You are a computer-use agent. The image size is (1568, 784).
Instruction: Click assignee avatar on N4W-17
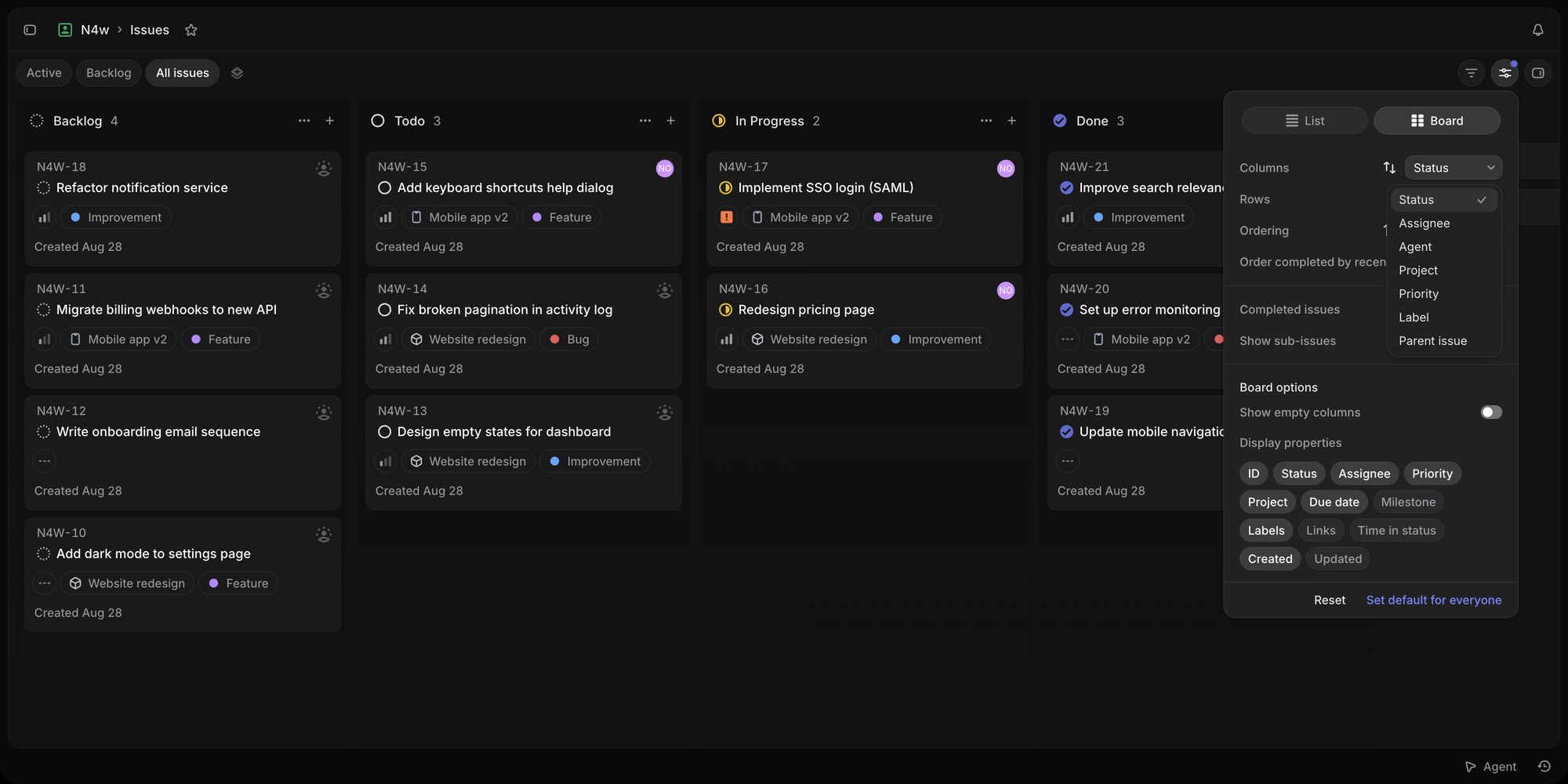pyautogui.click(x=1006, y=169)
